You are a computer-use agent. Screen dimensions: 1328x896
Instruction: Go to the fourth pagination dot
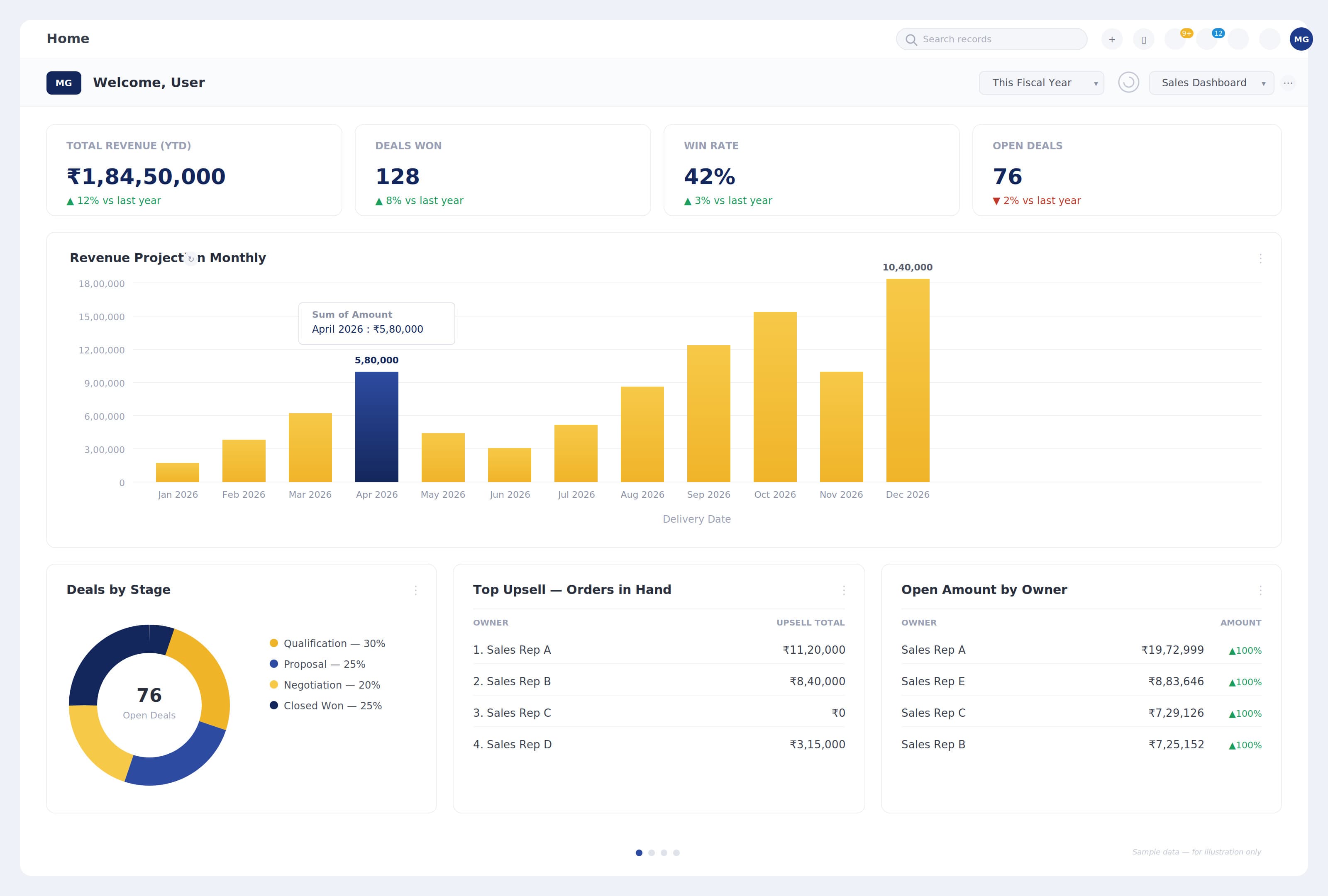pyautogui.click(x=676, y=852)
